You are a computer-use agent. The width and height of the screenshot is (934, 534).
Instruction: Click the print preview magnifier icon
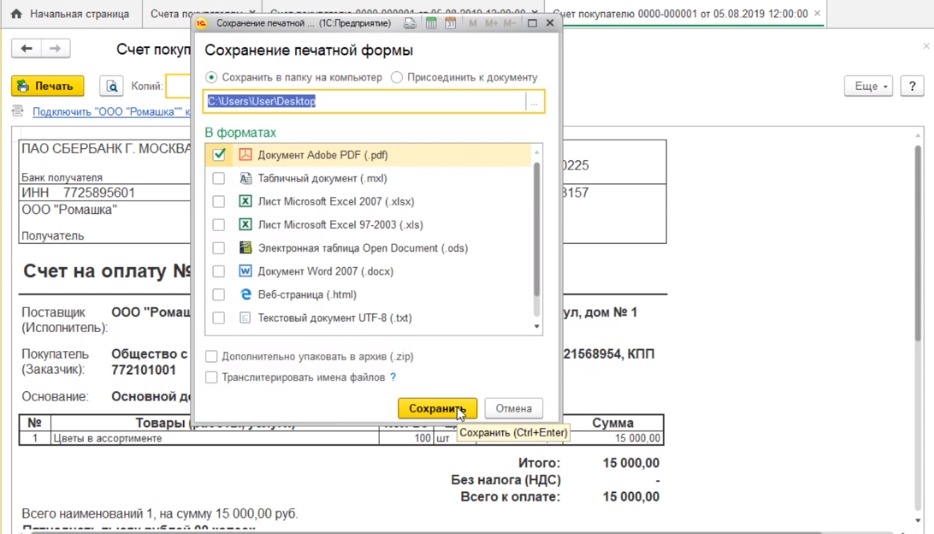[x=112, y=87]
